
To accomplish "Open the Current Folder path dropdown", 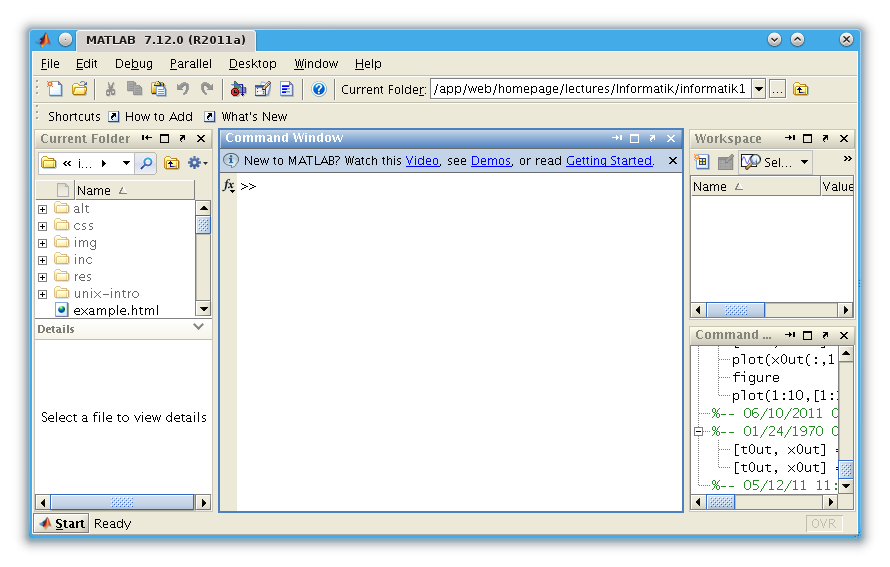I will pos(758,89).
